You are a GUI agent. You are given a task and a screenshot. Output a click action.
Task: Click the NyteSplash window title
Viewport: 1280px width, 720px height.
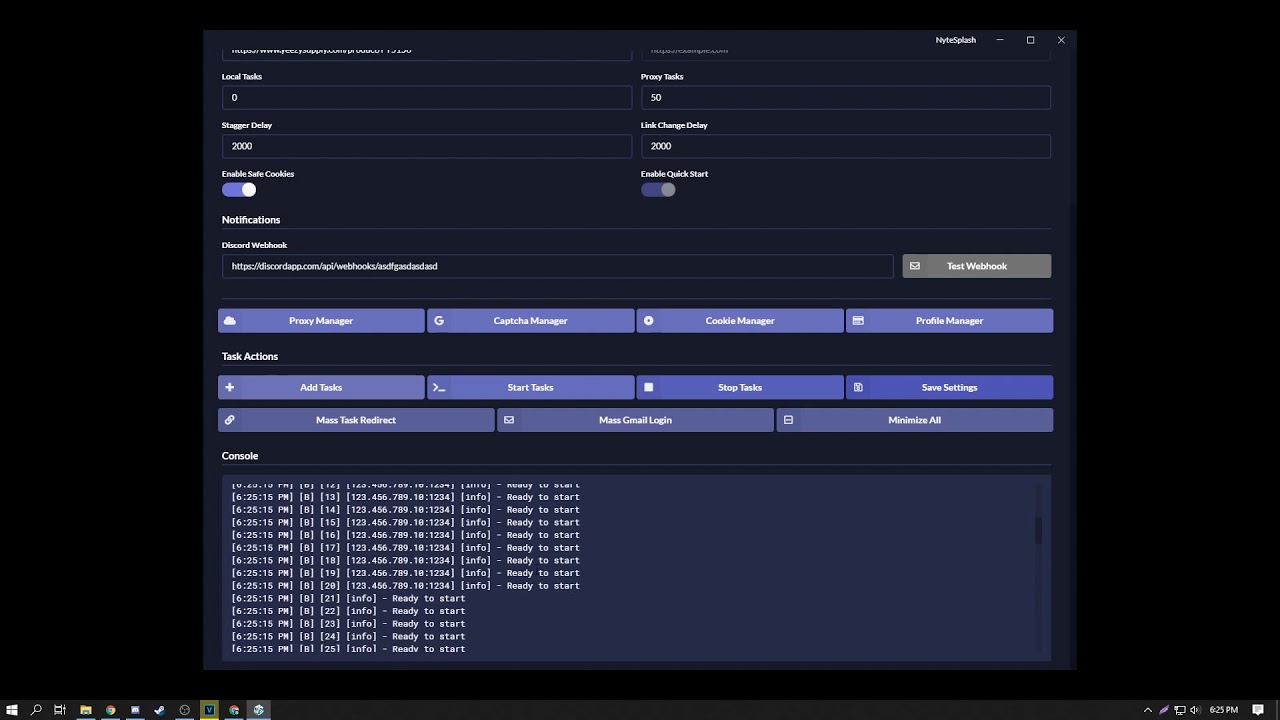click(x=955, y=40)
